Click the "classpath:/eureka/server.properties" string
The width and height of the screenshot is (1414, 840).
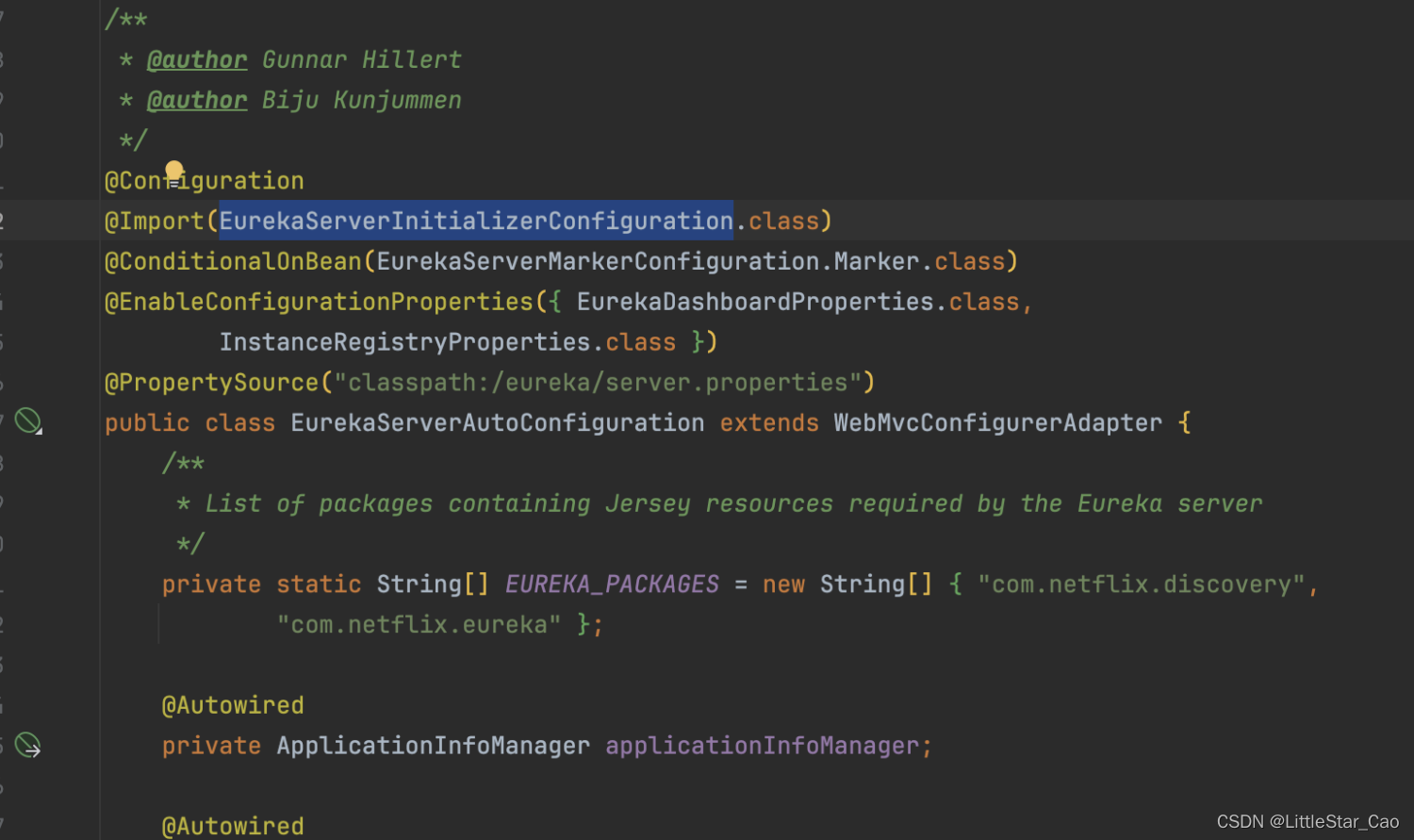coord(598,383)
